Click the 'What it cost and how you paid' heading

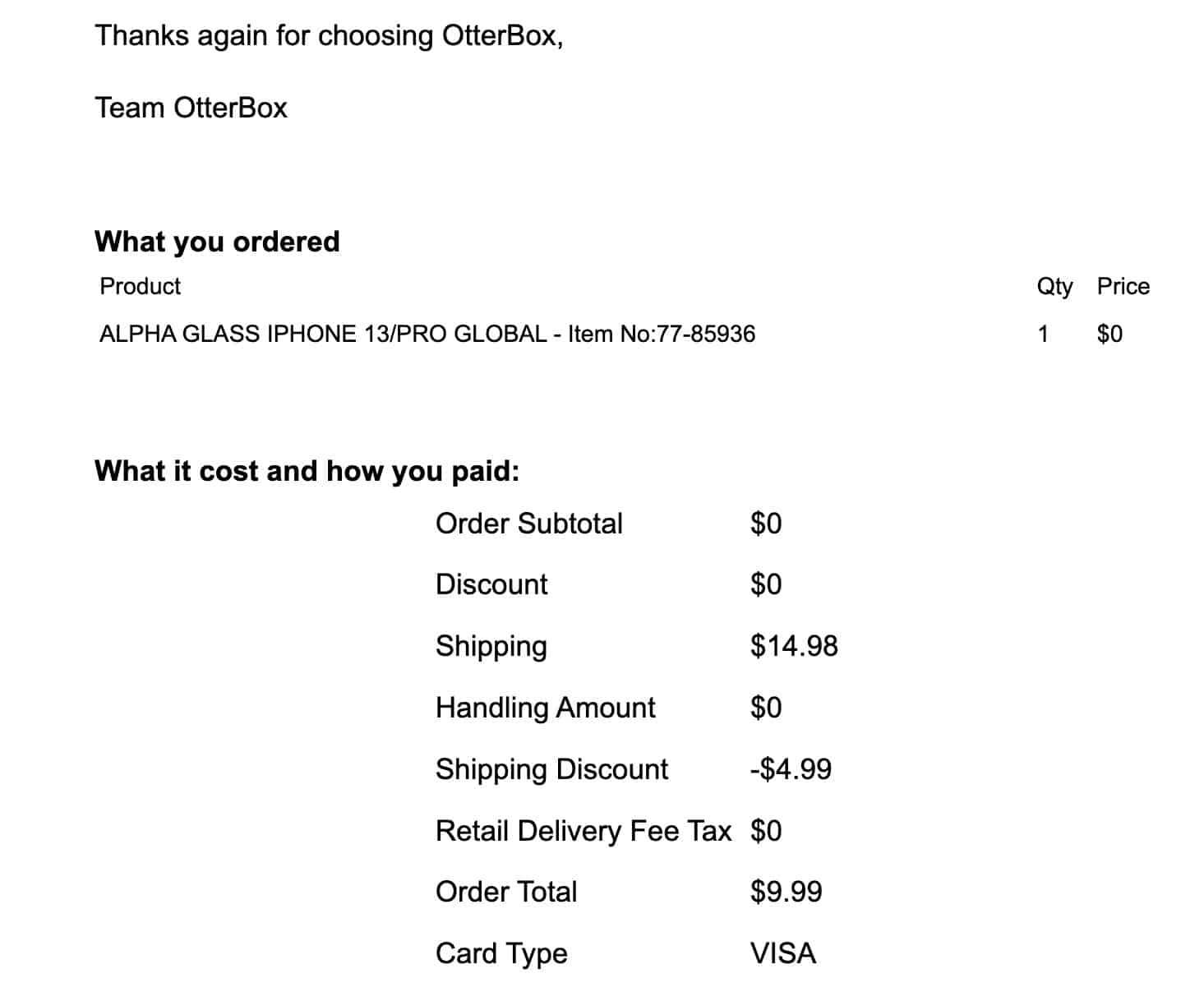click(307, 471)
